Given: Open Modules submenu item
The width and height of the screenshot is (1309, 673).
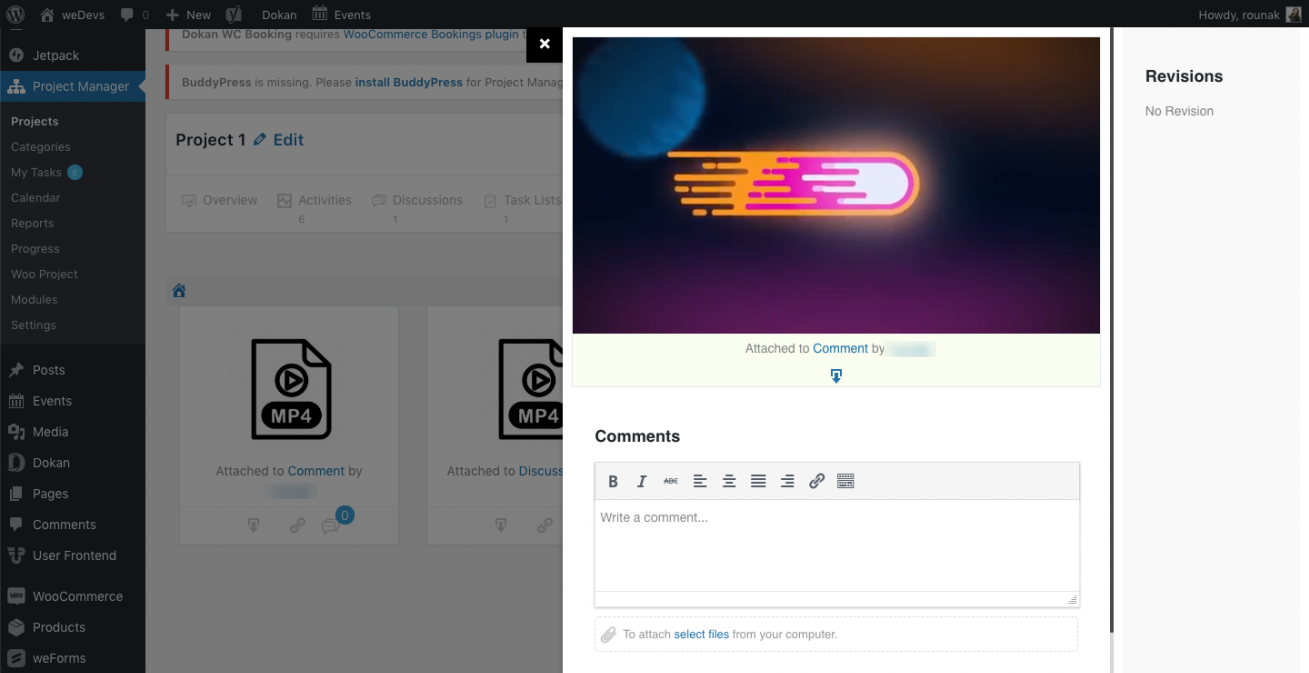Looking at the screenshot, I should (x=34, y=299).
